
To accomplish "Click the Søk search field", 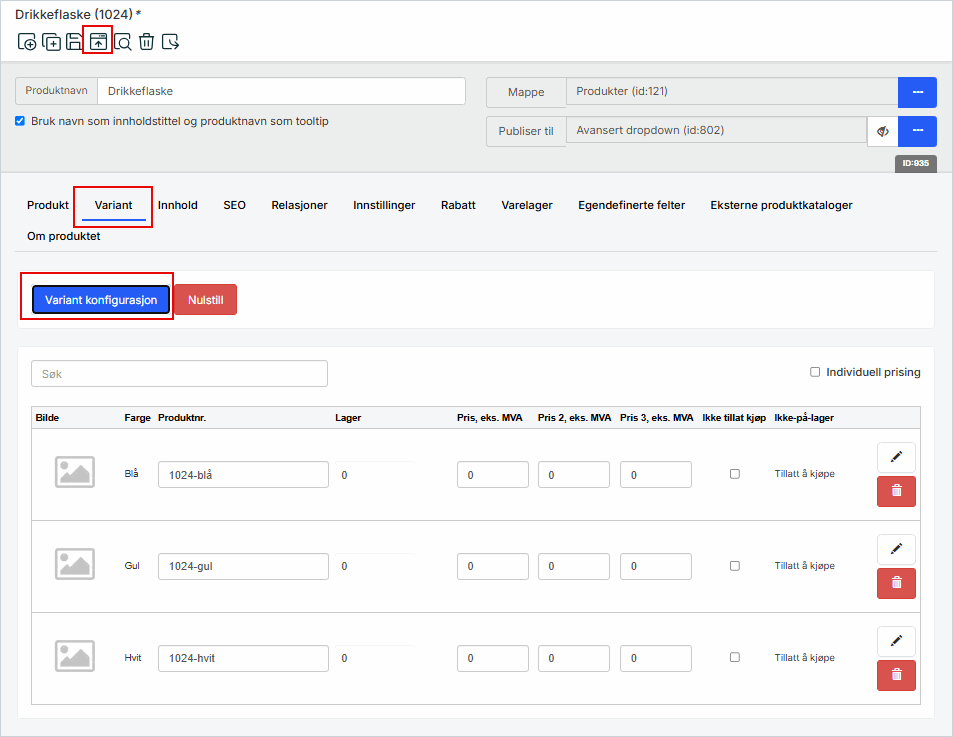I will click(179, 374).
